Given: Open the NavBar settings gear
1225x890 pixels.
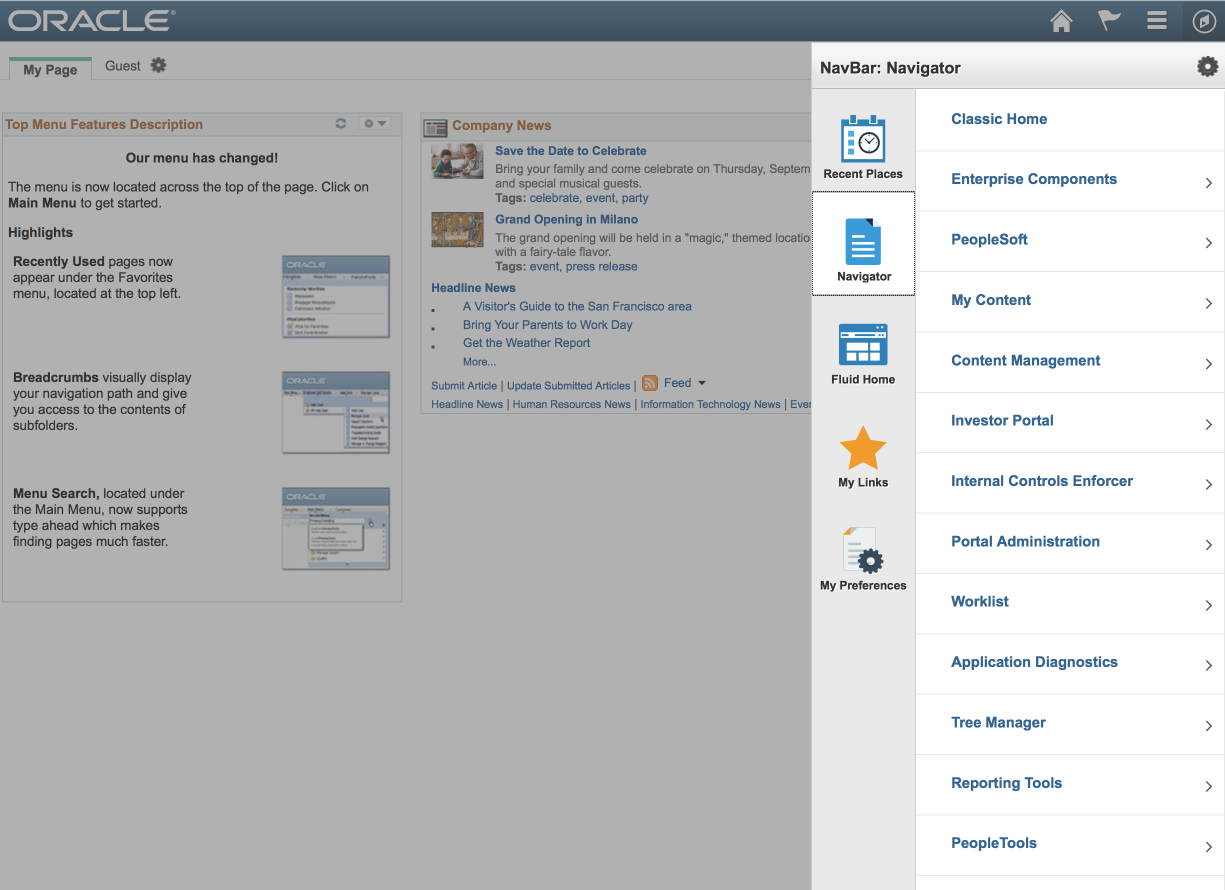Looking at the screenshot, I should (1207, 66).
